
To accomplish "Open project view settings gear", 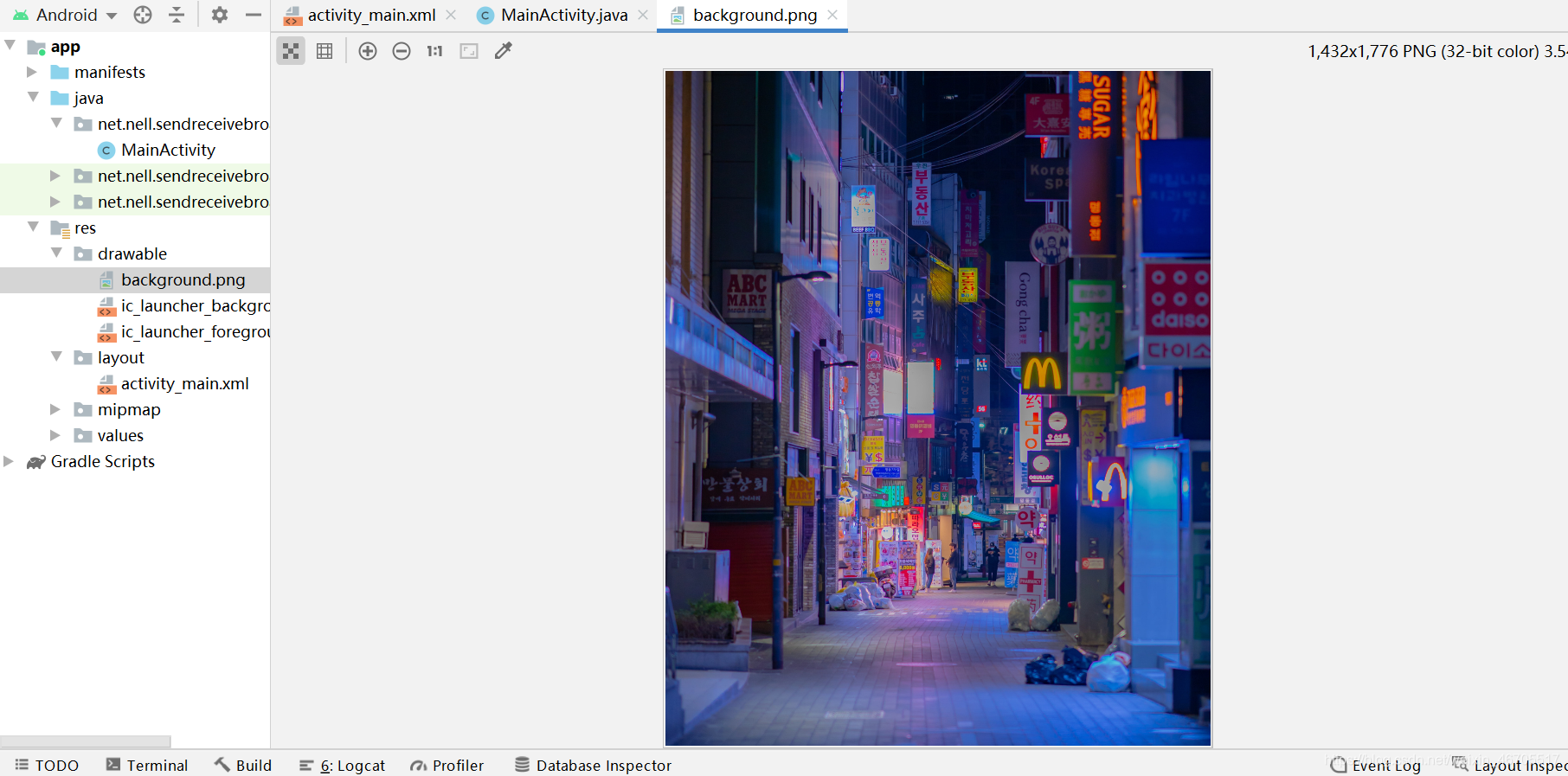I will point(220,15).
